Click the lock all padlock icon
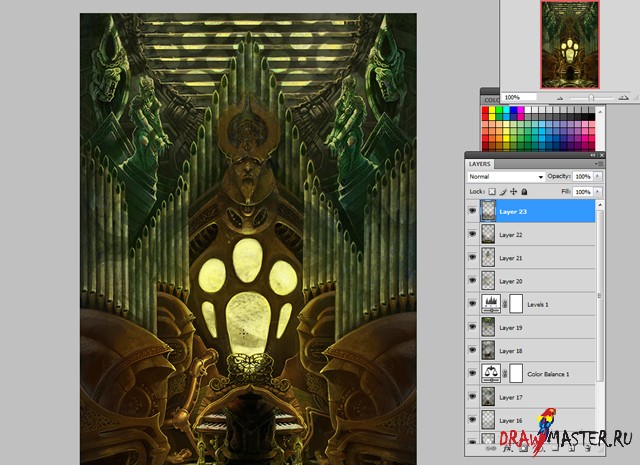 [524, 191]
